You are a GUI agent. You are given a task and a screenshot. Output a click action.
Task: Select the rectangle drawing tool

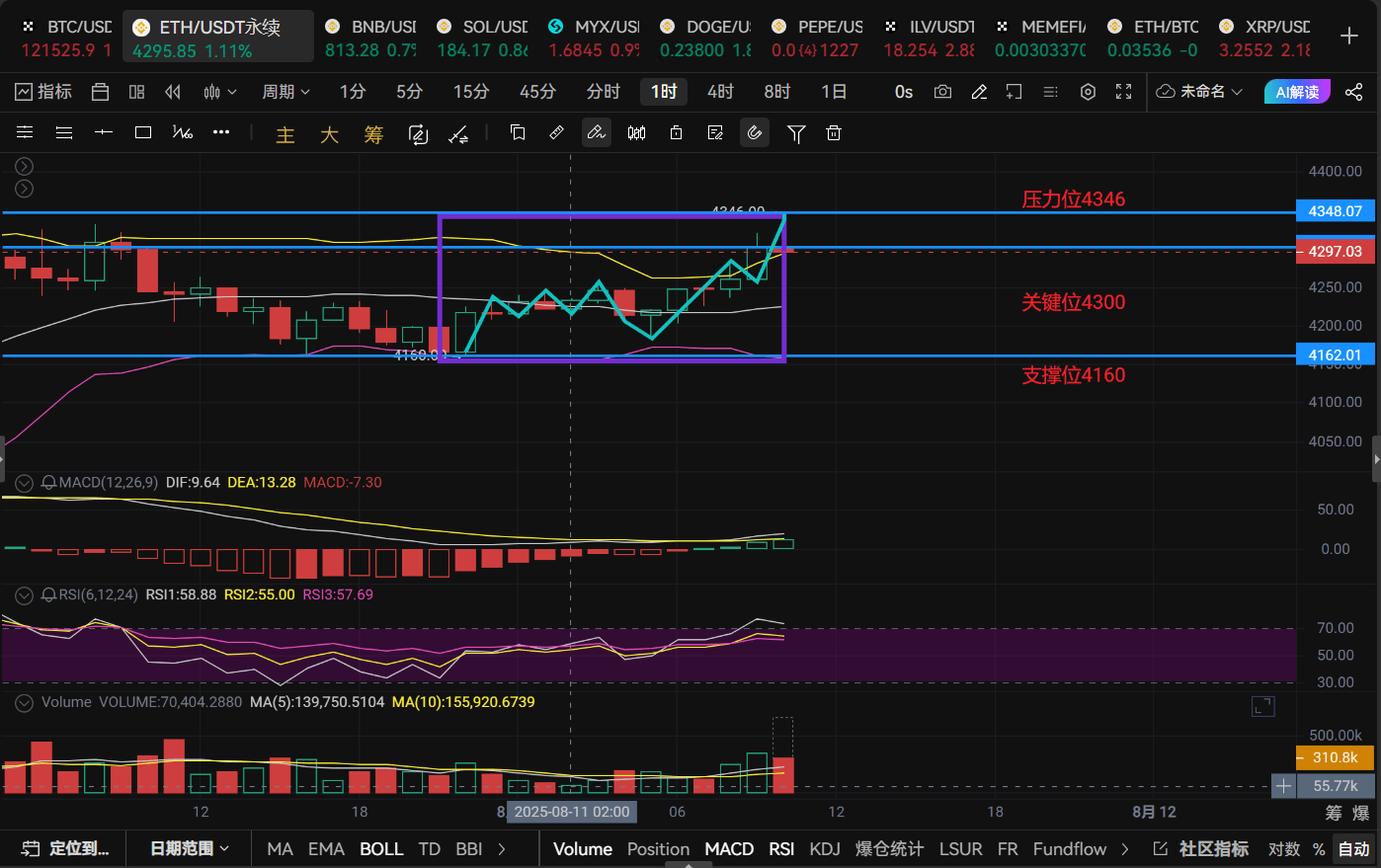(143, 132)
